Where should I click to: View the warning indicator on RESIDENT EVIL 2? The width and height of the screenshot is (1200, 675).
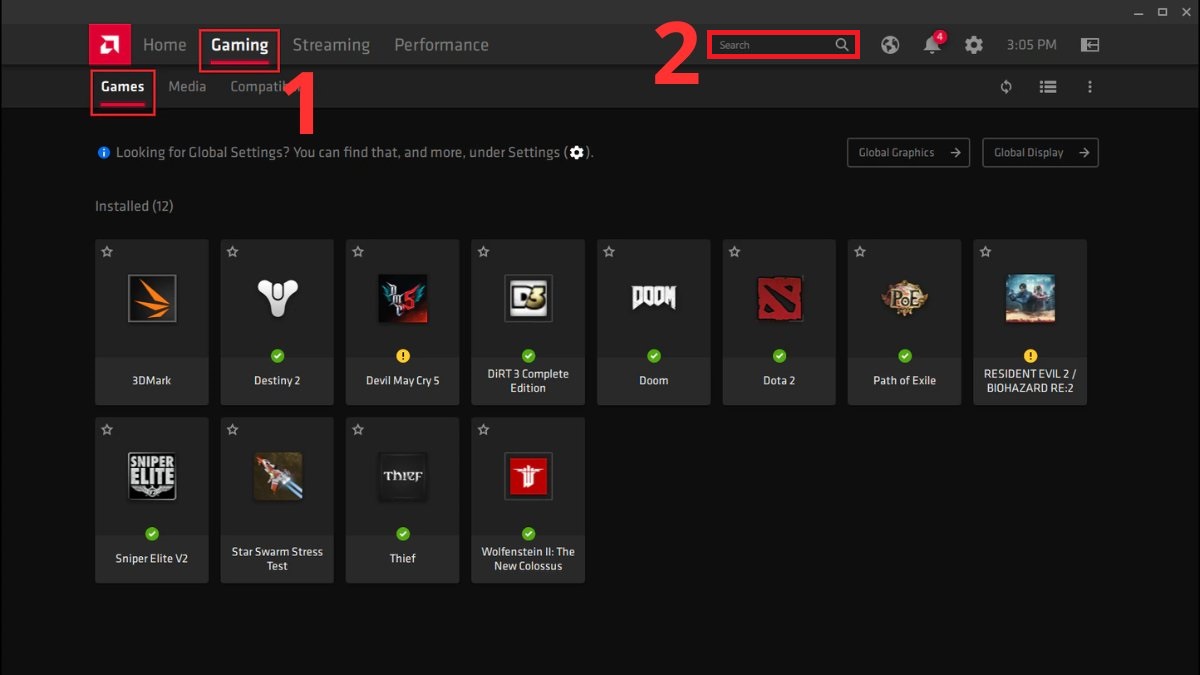point(1029,355)
